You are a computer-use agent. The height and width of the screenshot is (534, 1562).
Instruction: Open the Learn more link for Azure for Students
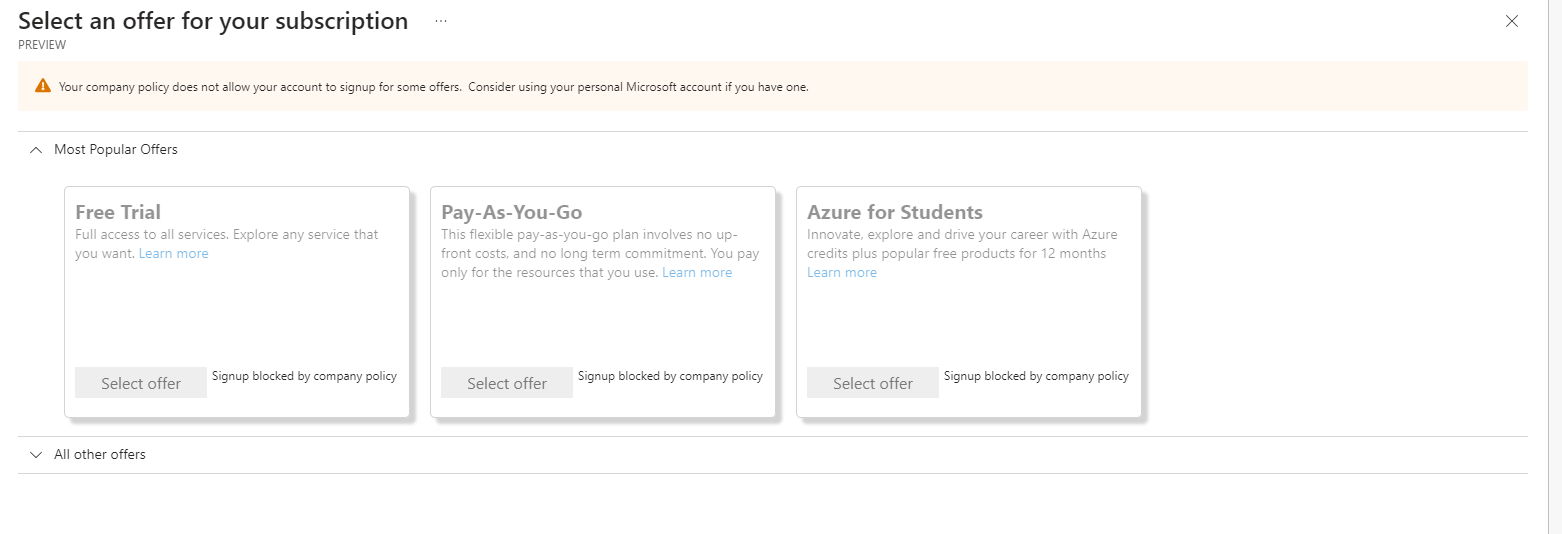[842, 273]
